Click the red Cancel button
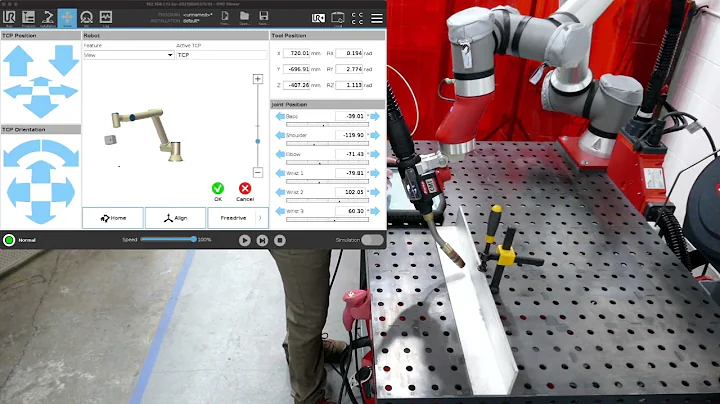 tap(245, 188)
